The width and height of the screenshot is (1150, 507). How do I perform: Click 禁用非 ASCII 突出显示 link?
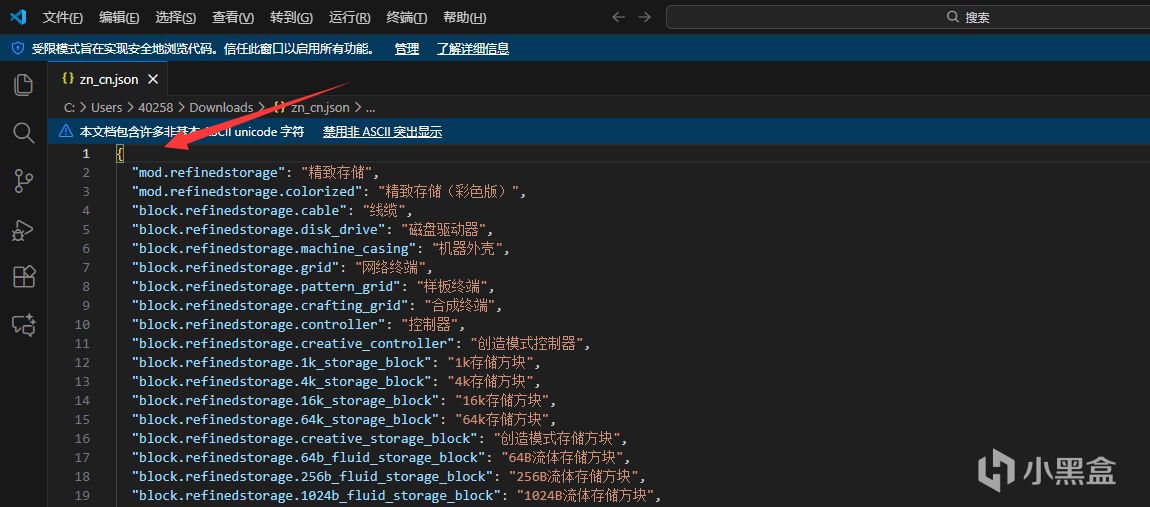click(382, 132)
